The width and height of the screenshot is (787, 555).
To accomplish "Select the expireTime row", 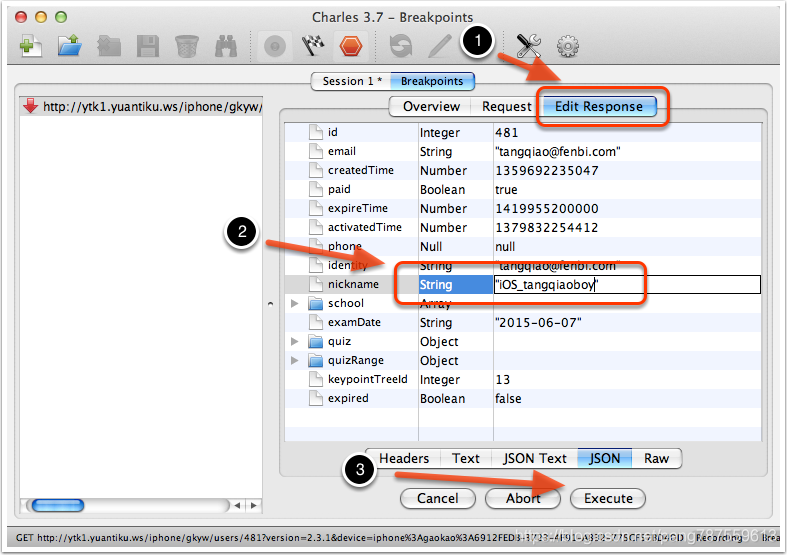I will (x=523, y=208).
